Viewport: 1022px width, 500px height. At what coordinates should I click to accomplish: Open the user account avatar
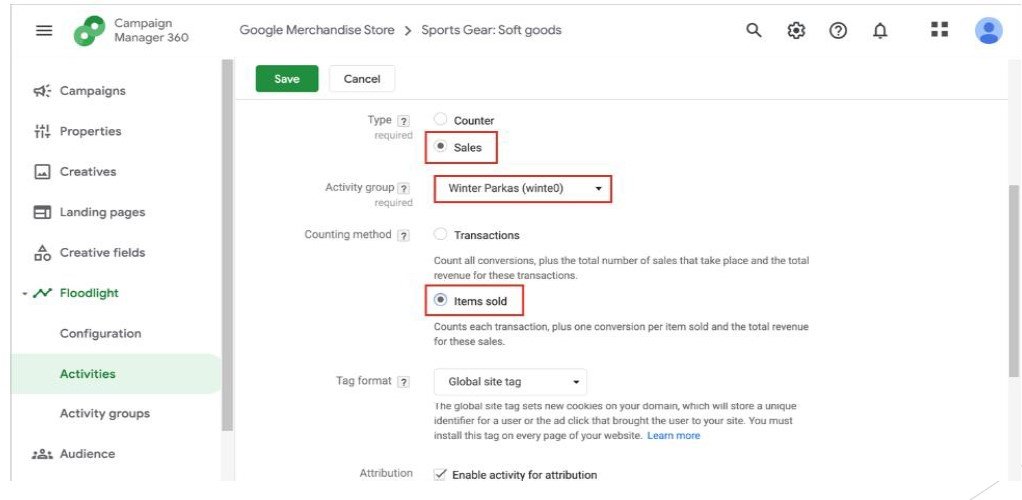[988, 30]
